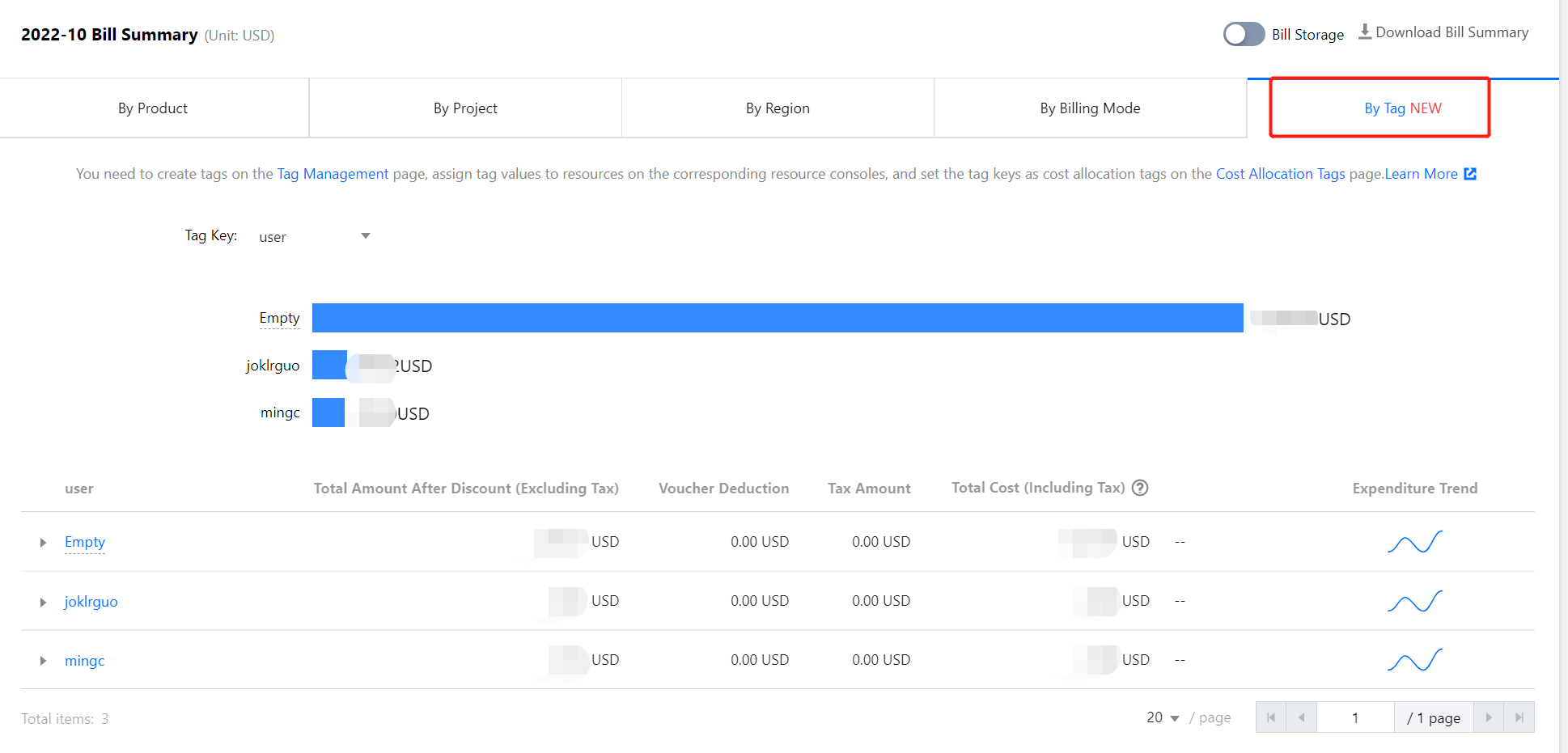This screenshot has width=1568, height=753.
Task: Go to the next page button
Action: [1489, 717]
